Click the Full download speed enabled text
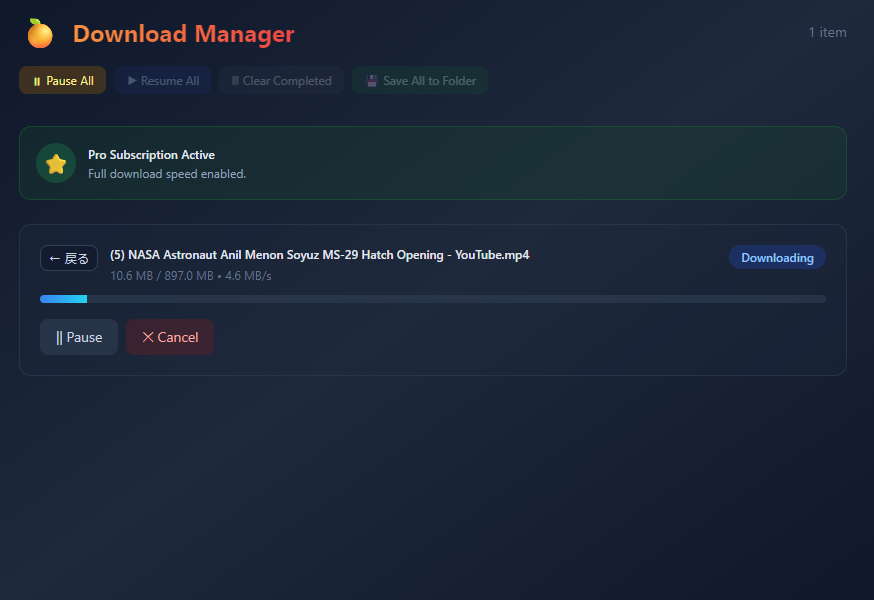 coord(167,174)
